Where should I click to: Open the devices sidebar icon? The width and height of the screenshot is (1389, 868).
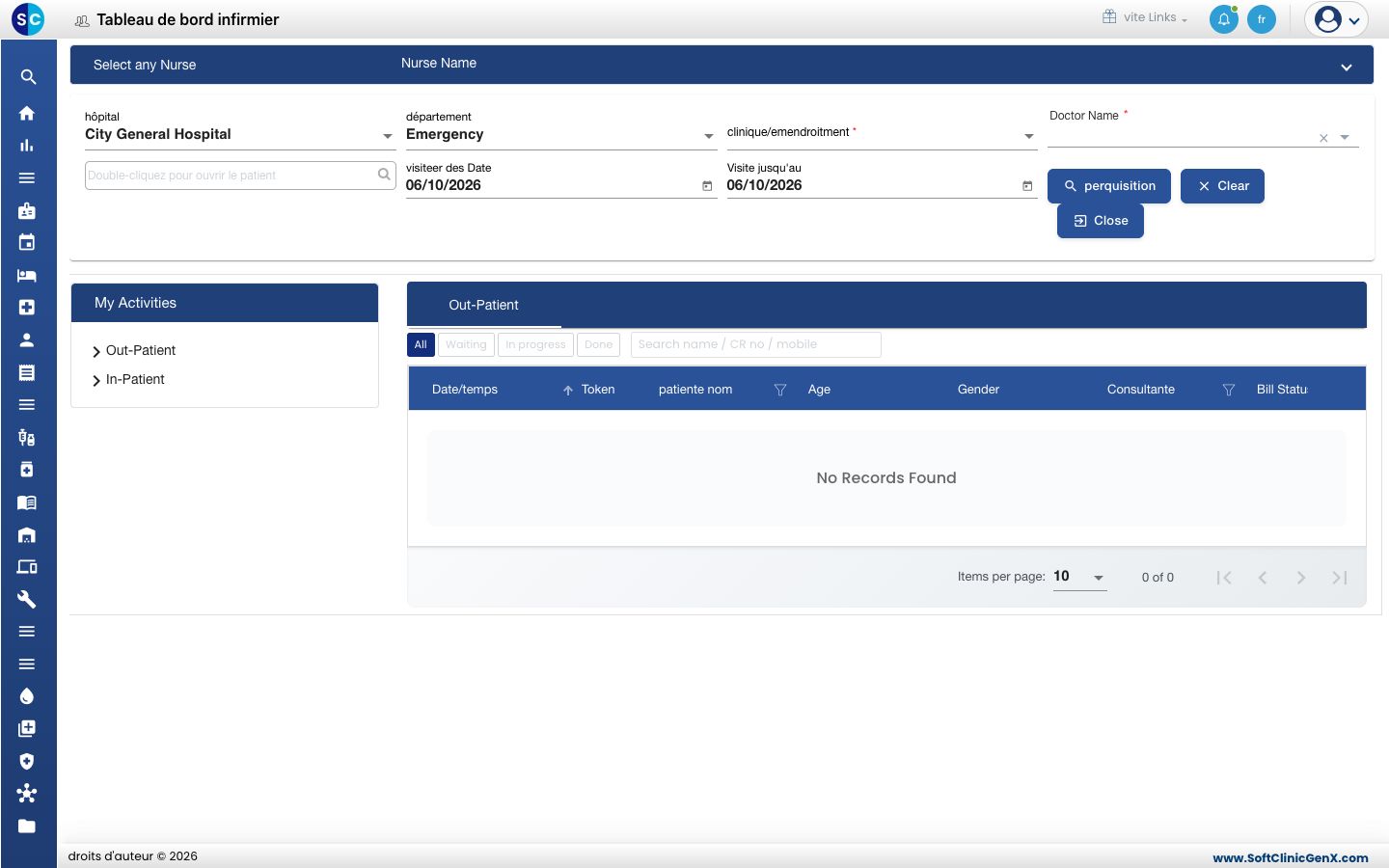(x=27, y=567)
